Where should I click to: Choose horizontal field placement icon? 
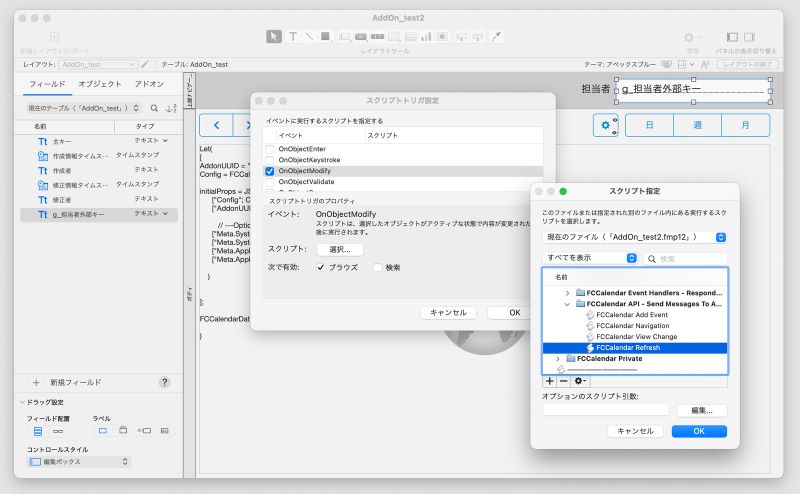point(58,431)
